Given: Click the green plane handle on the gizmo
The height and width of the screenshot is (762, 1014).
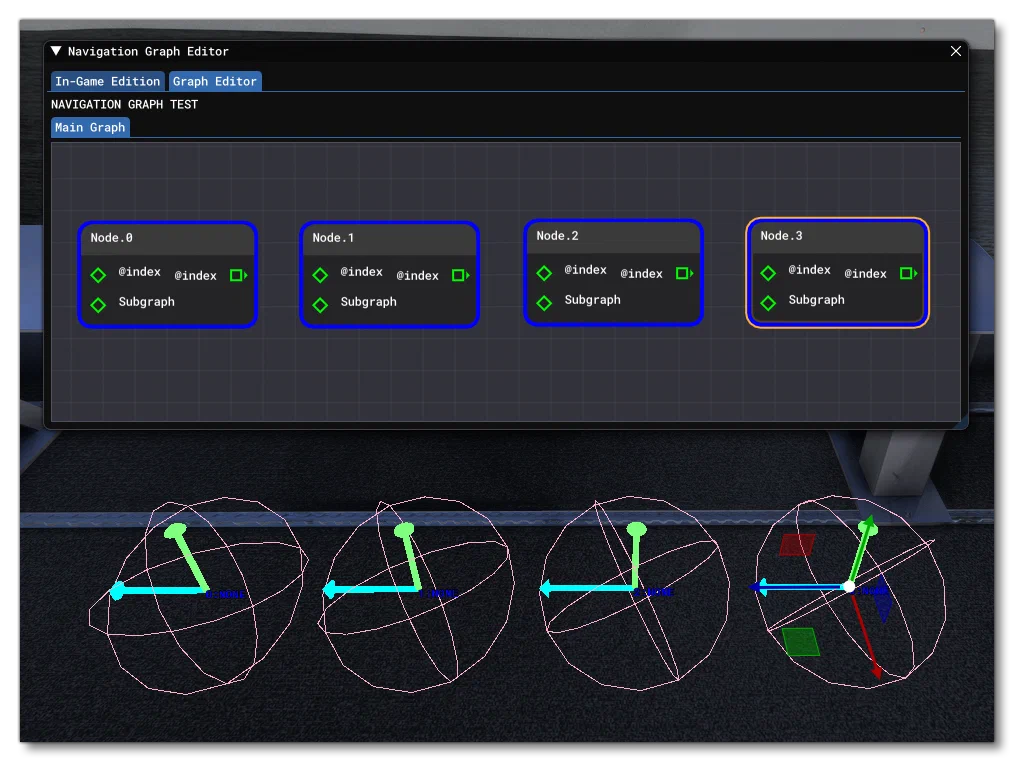Looking at the screenshot, I should (x=801, y=642).
